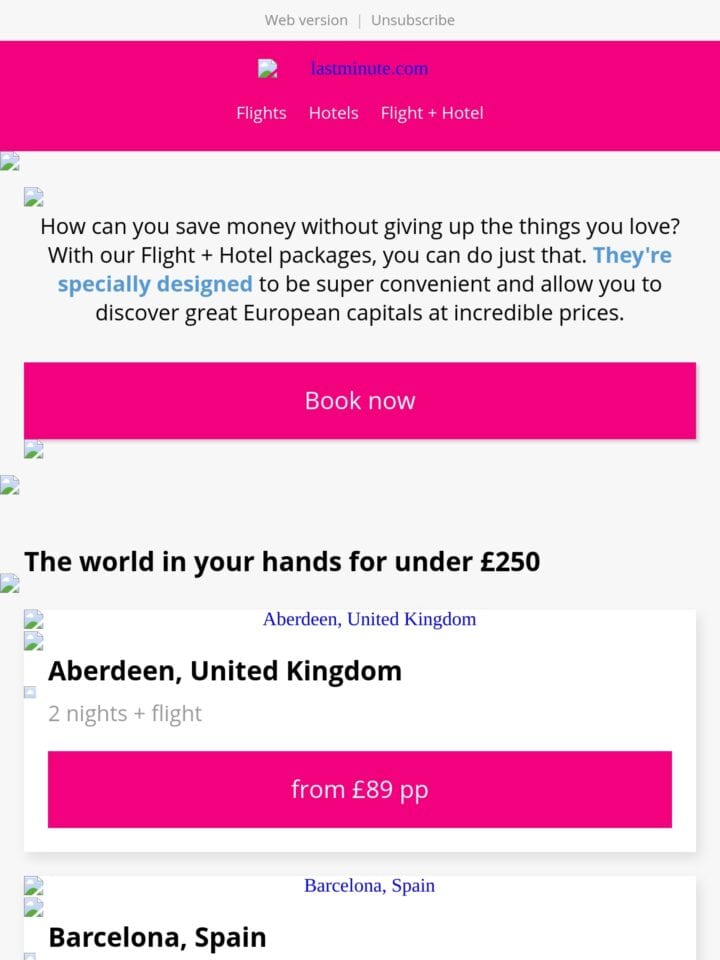Click the pink Book now button
Viewport: 720px width, 960px height.
click(x=360, y=400)
